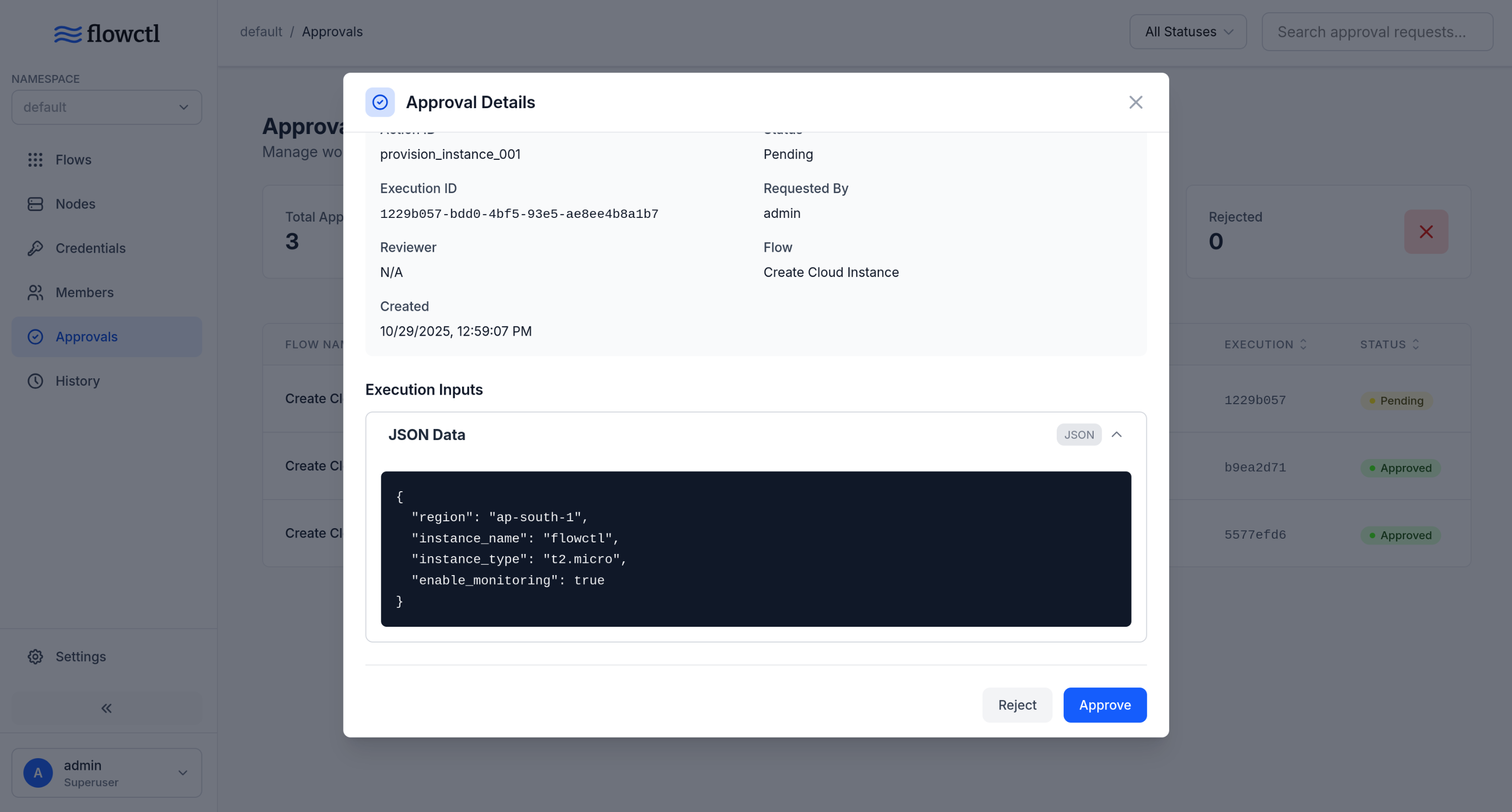This screenshot has height=812, width=1512.
Task: Click the default breadcrumb link
Action: [x=261, y=31]
